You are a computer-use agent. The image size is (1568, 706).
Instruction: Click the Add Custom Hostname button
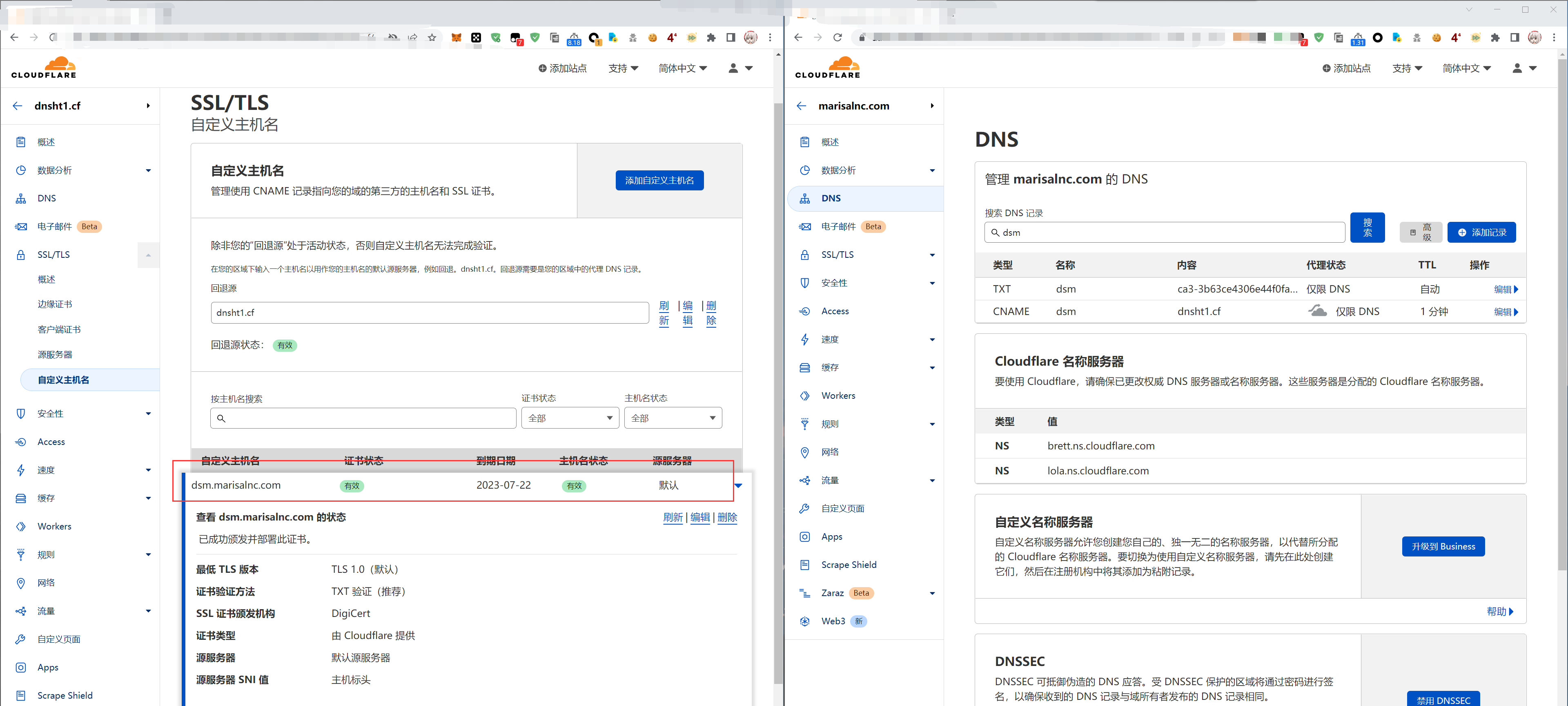(659, 180)
